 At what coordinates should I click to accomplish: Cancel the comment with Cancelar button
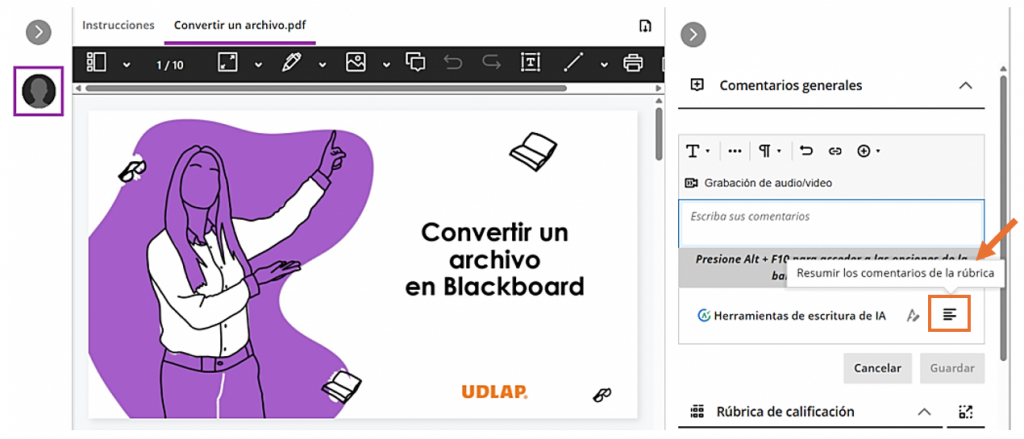(878, 368)
